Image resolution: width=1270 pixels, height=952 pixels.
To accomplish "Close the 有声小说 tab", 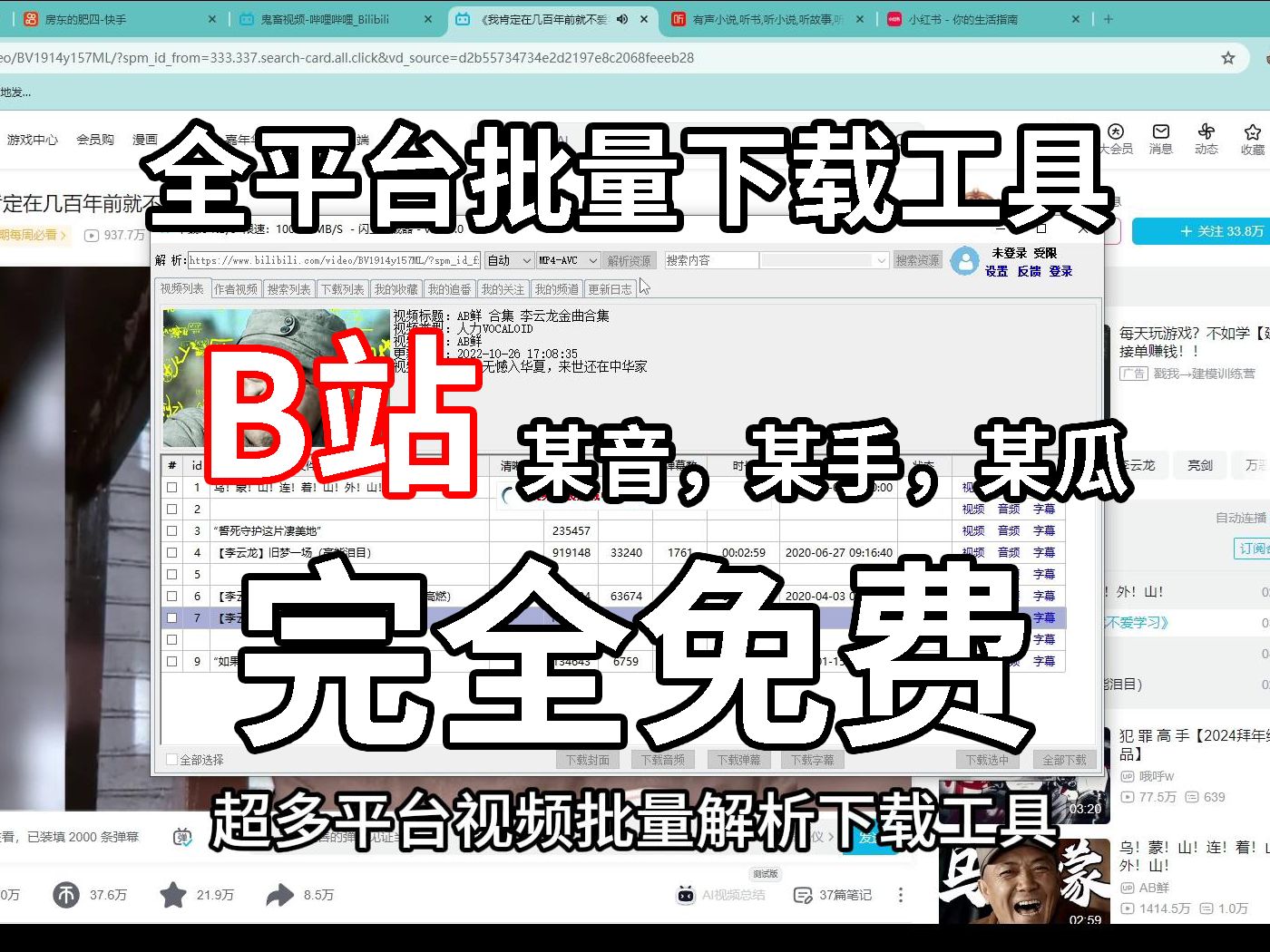I will (x=860, y=19).
